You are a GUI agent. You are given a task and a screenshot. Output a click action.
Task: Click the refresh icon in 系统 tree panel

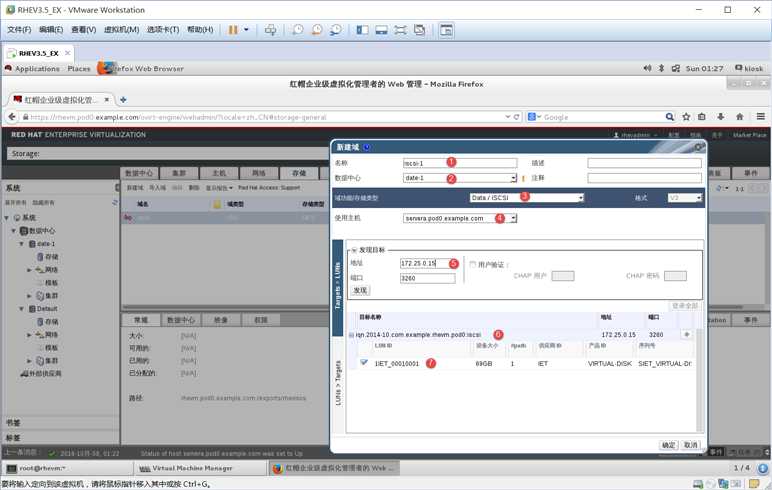pos(115,202)
